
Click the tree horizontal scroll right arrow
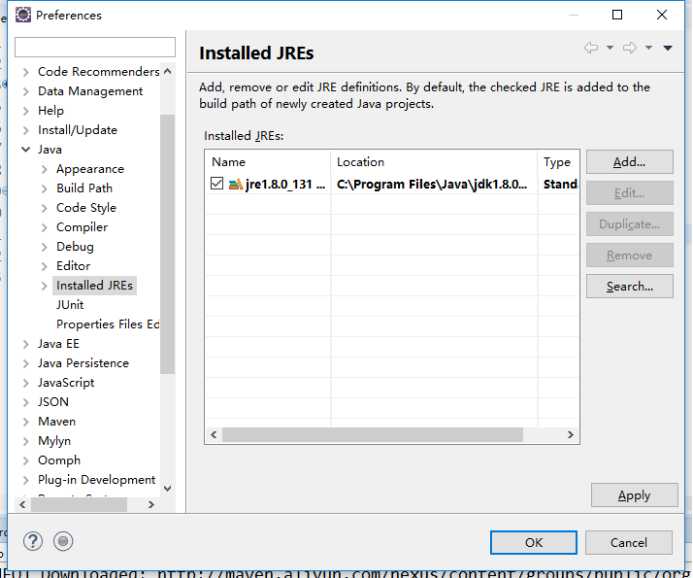[151, 504]
